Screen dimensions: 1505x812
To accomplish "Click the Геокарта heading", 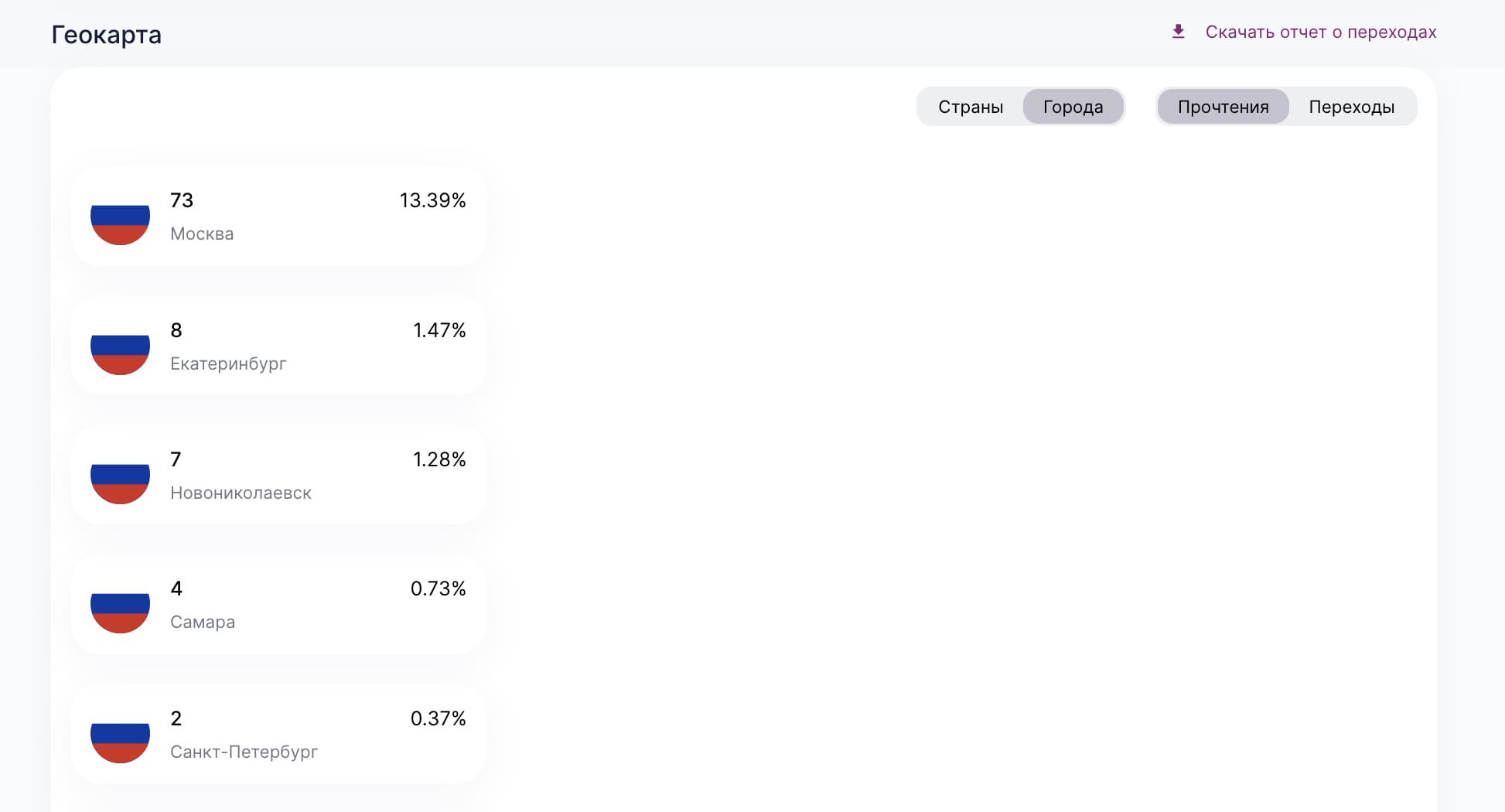I will point(107,35).
